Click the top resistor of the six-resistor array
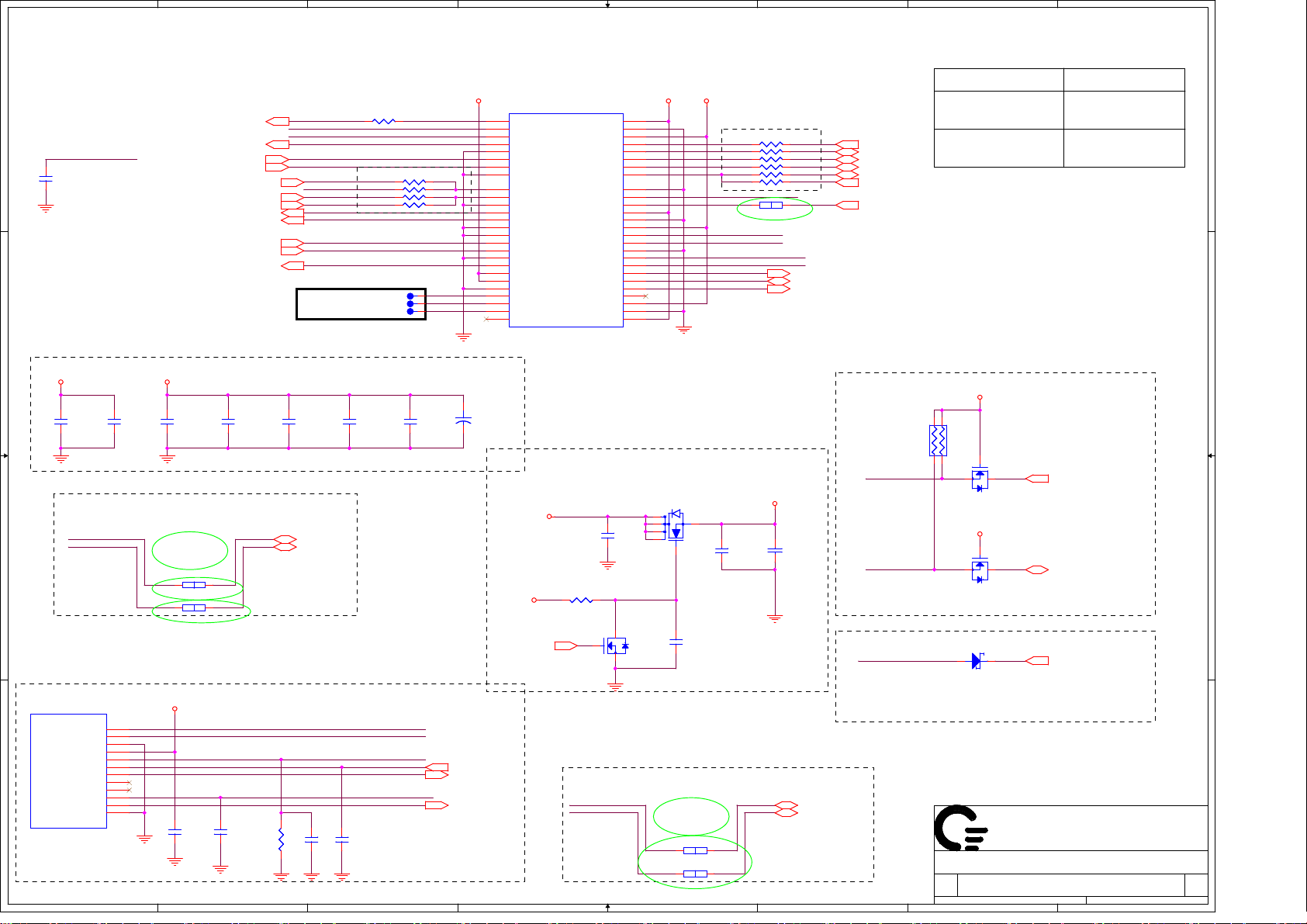Viewport: 1307px width, 924px height. 771,144
